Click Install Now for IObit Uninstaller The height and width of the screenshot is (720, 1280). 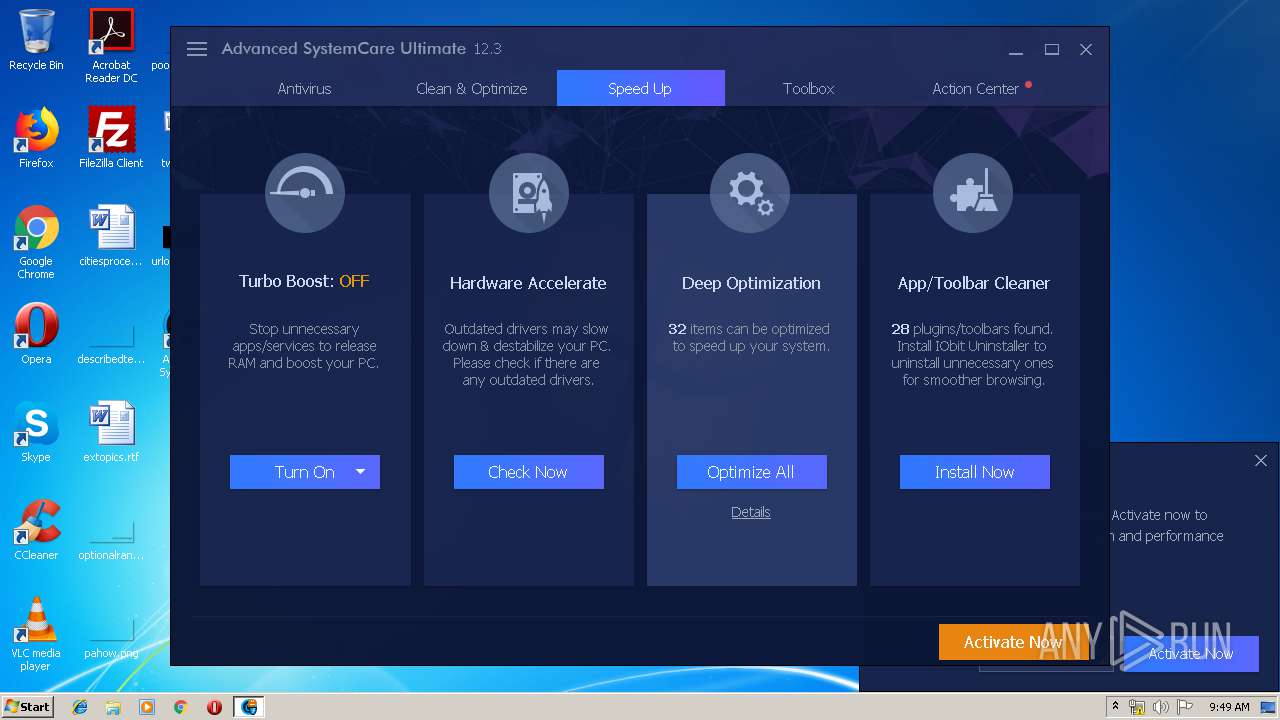coord(974,472)
